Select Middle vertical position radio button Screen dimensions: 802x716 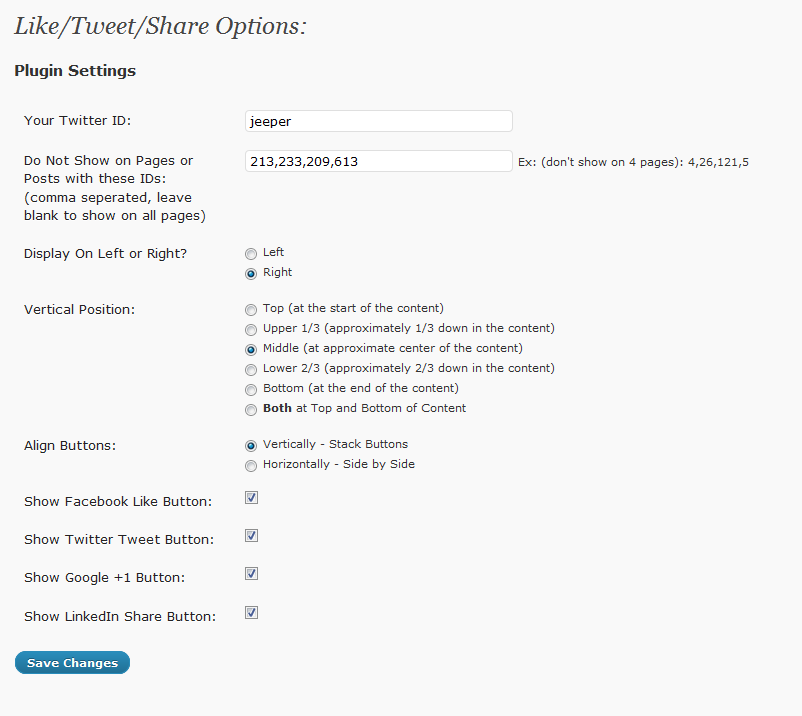tap(251, 349)
